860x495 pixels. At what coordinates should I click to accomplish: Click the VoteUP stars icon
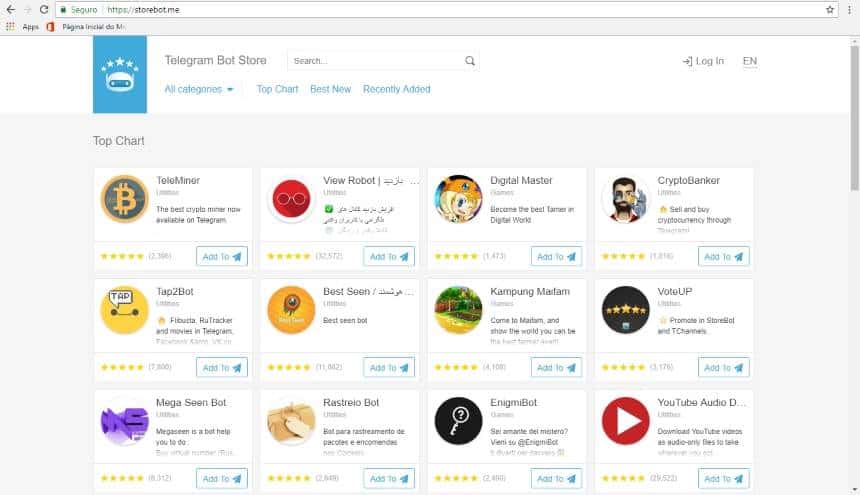(626, 310)
